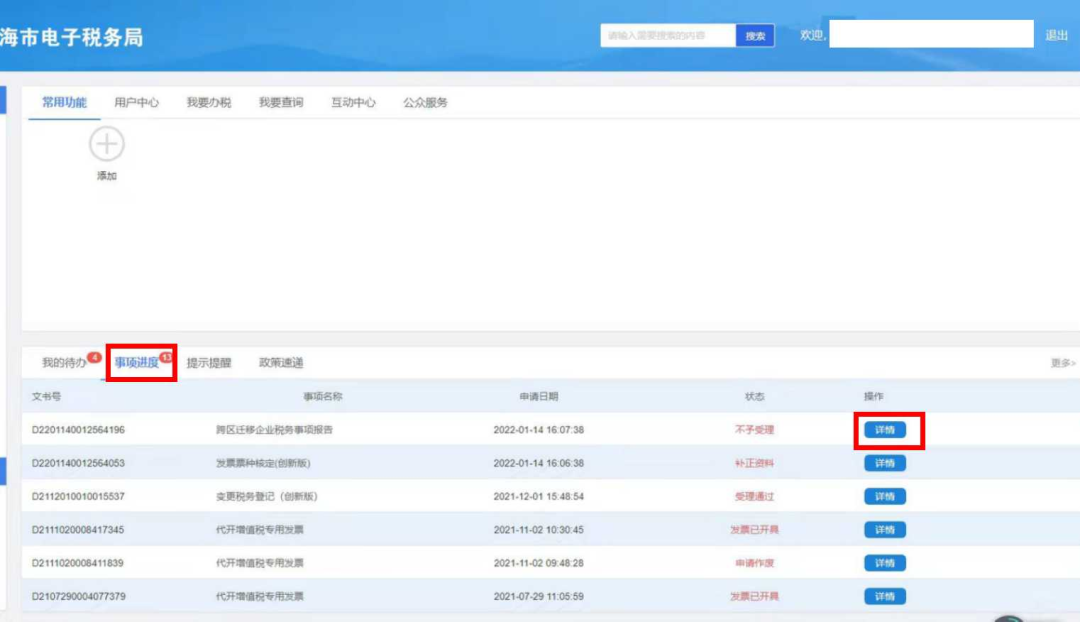Click the 搜索 search button
Viewport: 1080px width, 622px height.
tap(755, 36)
